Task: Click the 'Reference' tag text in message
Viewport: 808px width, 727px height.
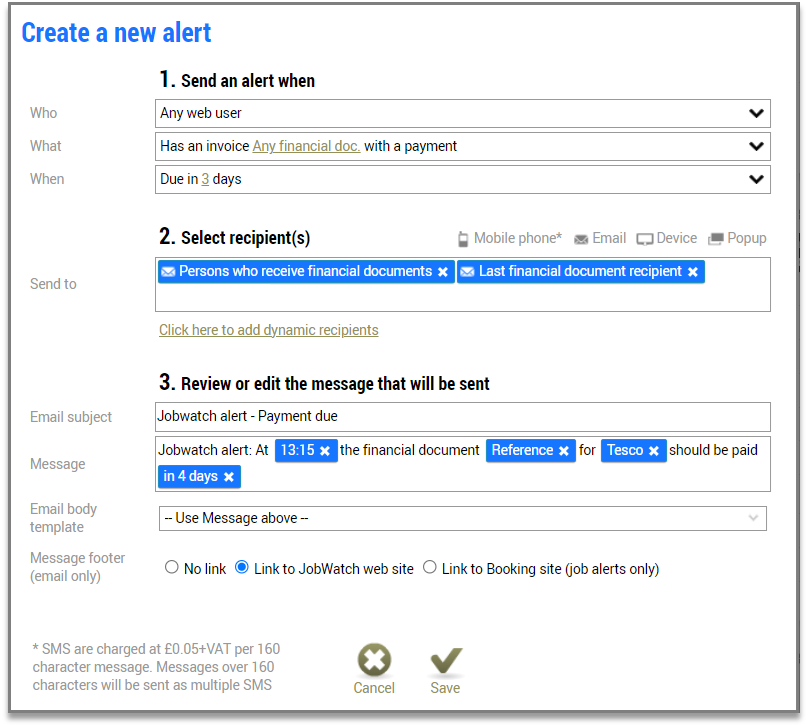Action: 522,450
